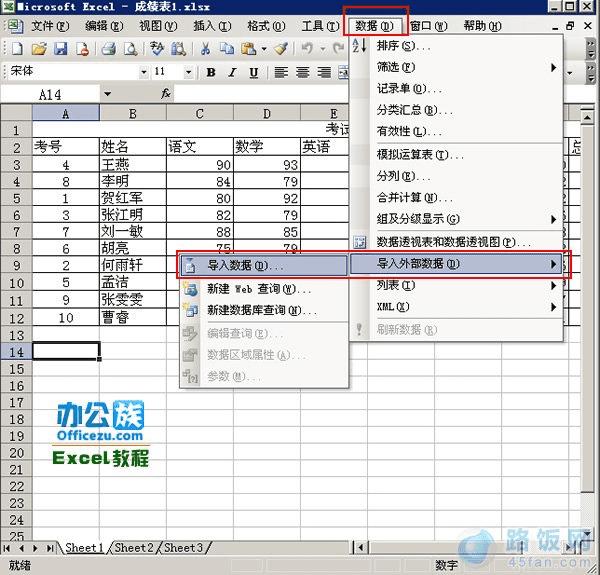
Task: Open the 窗口(W) menu
Action: point(429,26)
